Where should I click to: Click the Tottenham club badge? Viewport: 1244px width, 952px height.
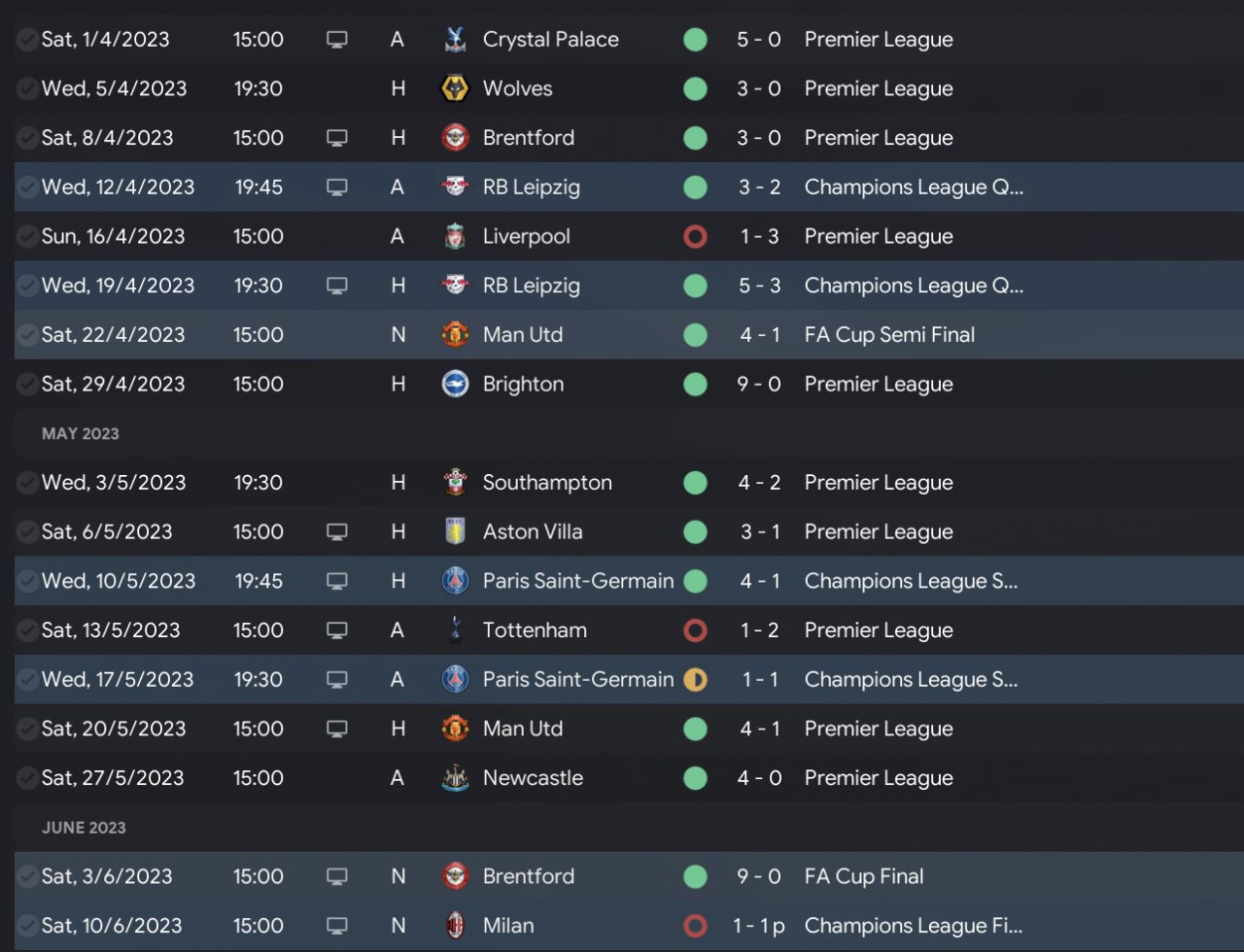[455, 630]
